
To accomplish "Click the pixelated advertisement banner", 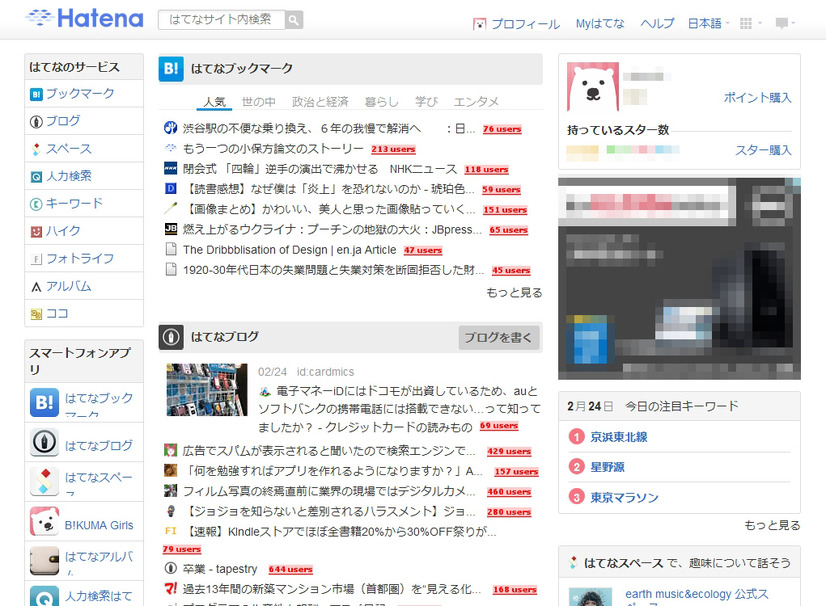I will [680, 278].
